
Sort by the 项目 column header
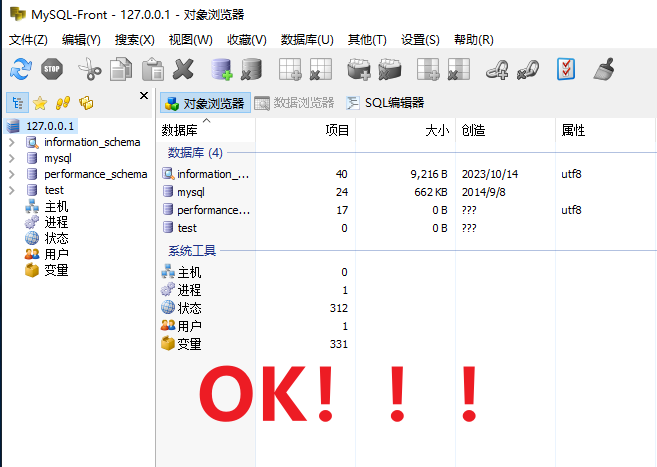click(x=305, y=130)
